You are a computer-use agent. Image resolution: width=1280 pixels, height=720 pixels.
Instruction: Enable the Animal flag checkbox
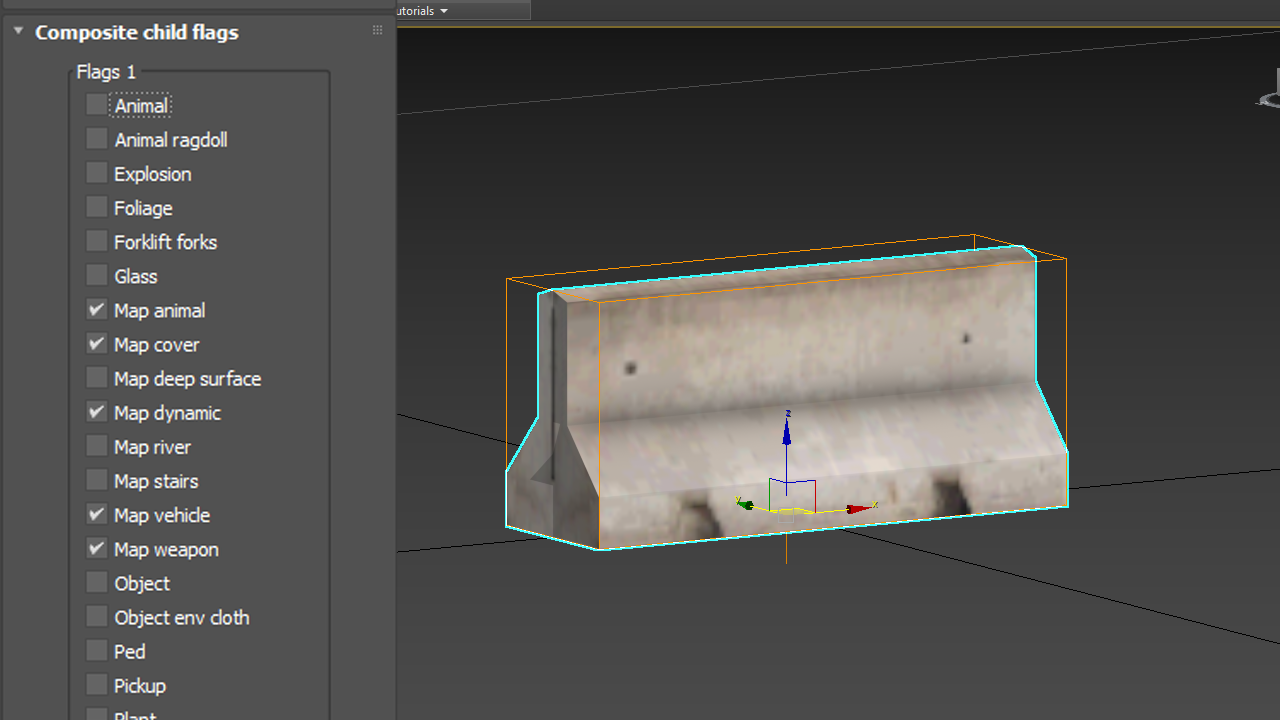[x=96, y=104]
